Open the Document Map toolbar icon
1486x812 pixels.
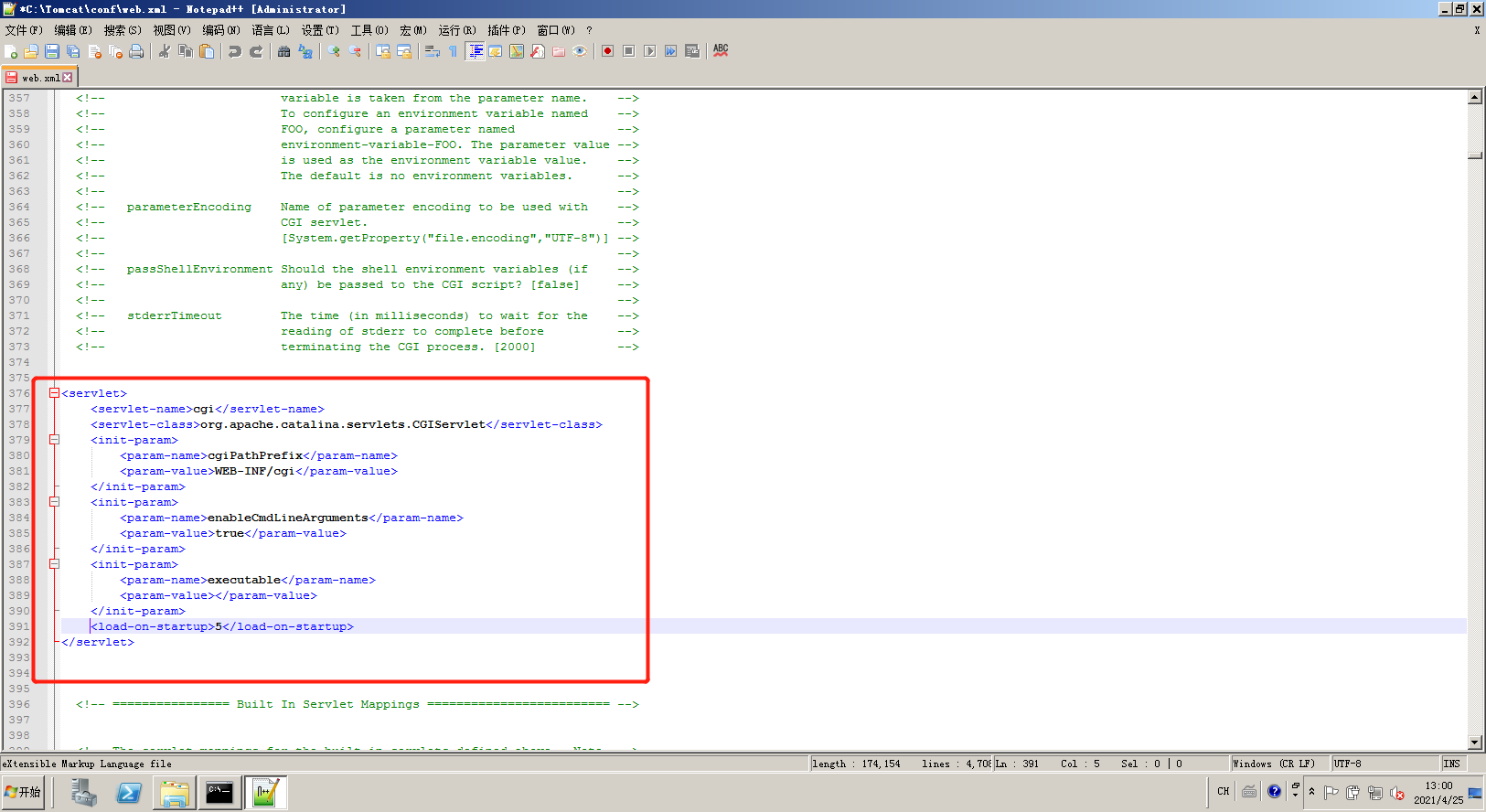517,51
